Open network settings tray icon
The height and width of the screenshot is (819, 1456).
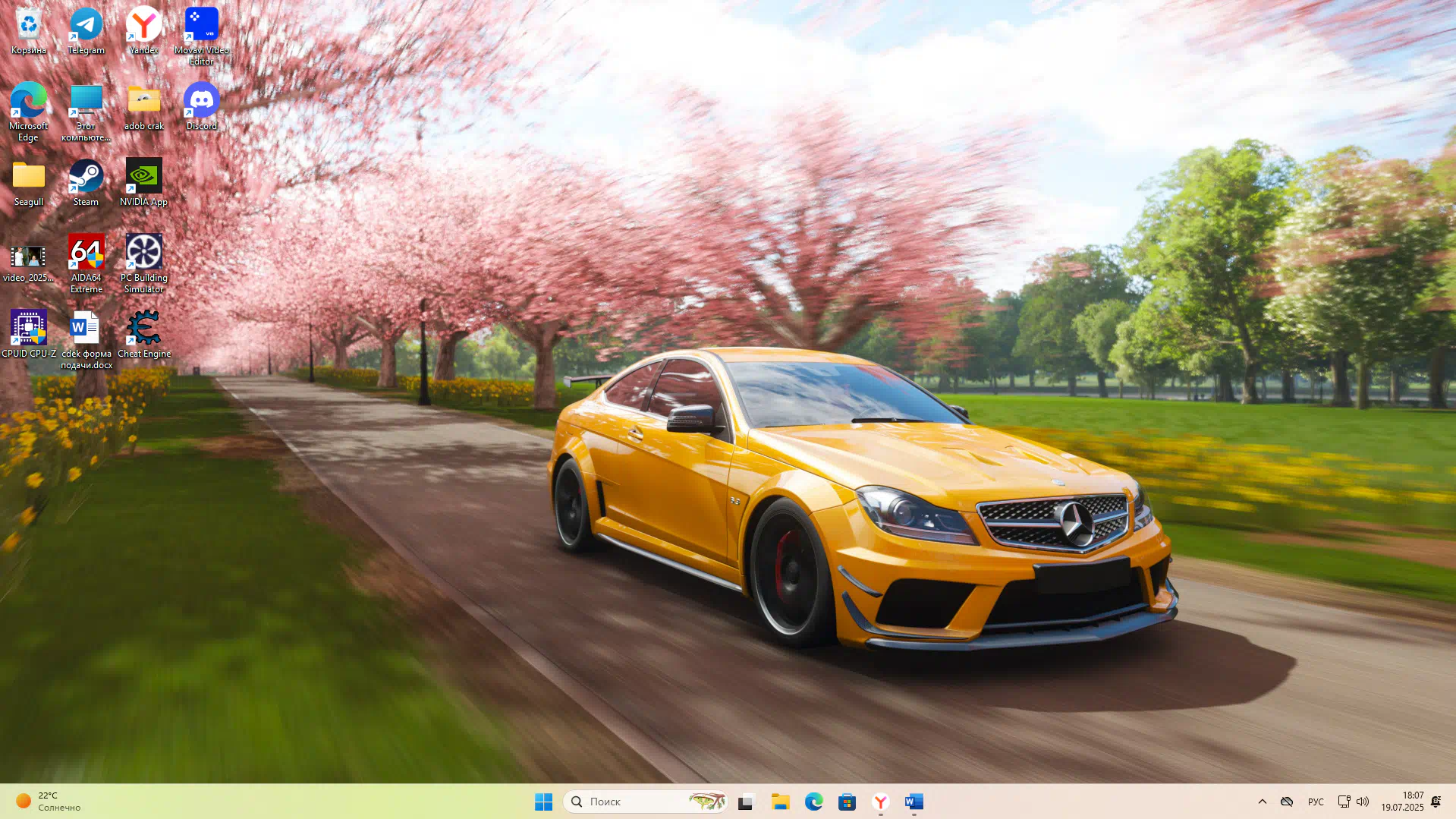[x=1344, y=802]
